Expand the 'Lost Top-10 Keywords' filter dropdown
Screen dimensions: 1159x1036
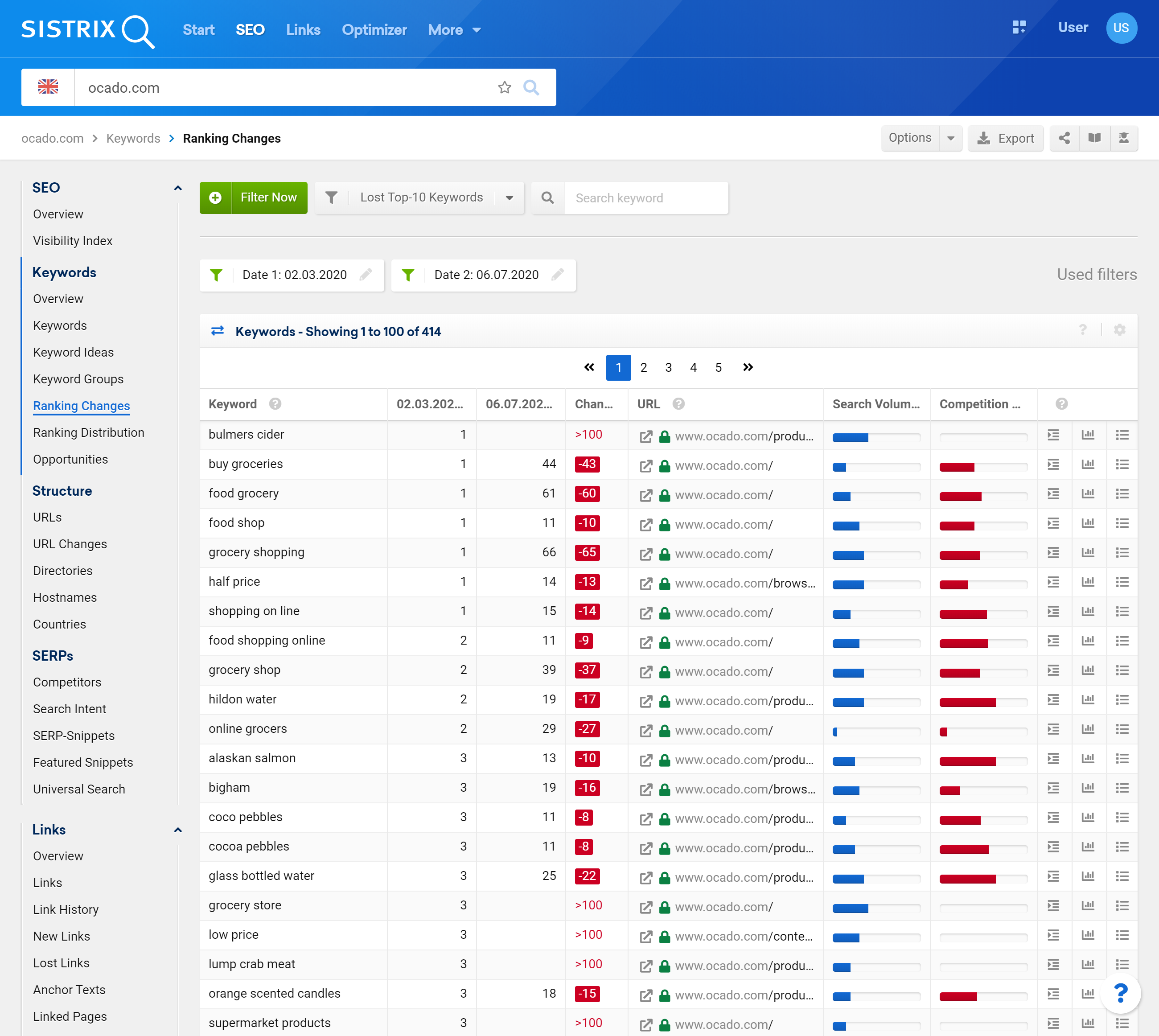[510, 198]
